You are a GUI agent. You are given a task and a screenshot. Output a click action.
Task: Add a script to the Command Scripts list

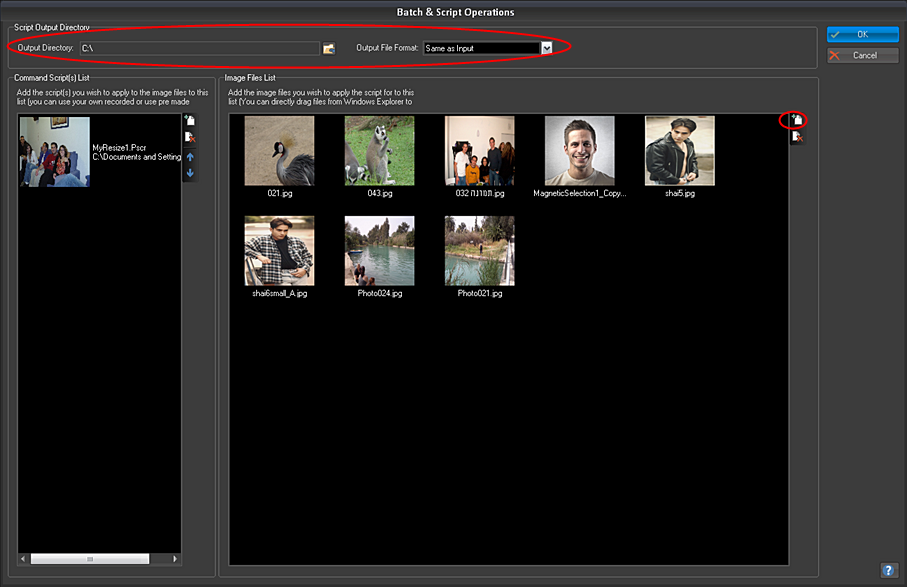click(x=190, y=121)
